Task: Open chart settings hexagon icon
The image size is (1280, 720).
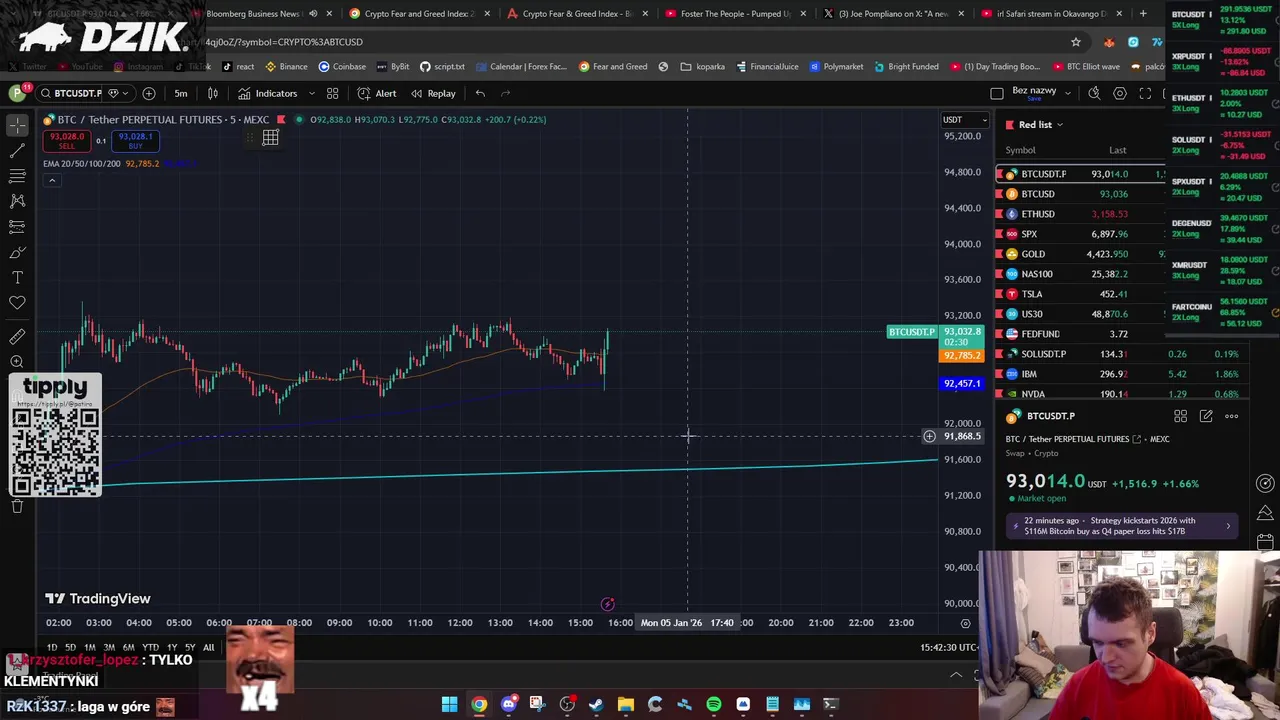Action: pyautogui.click(x=1120, y=93)
